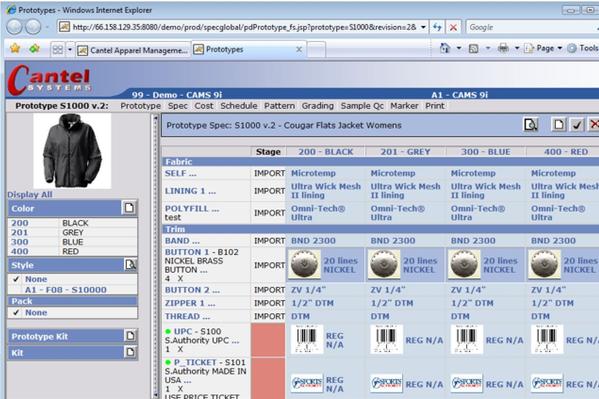Click the Display All link
The height and width of the screenshot is (399, 599).
pyautogui.click(x=30, y=194)
